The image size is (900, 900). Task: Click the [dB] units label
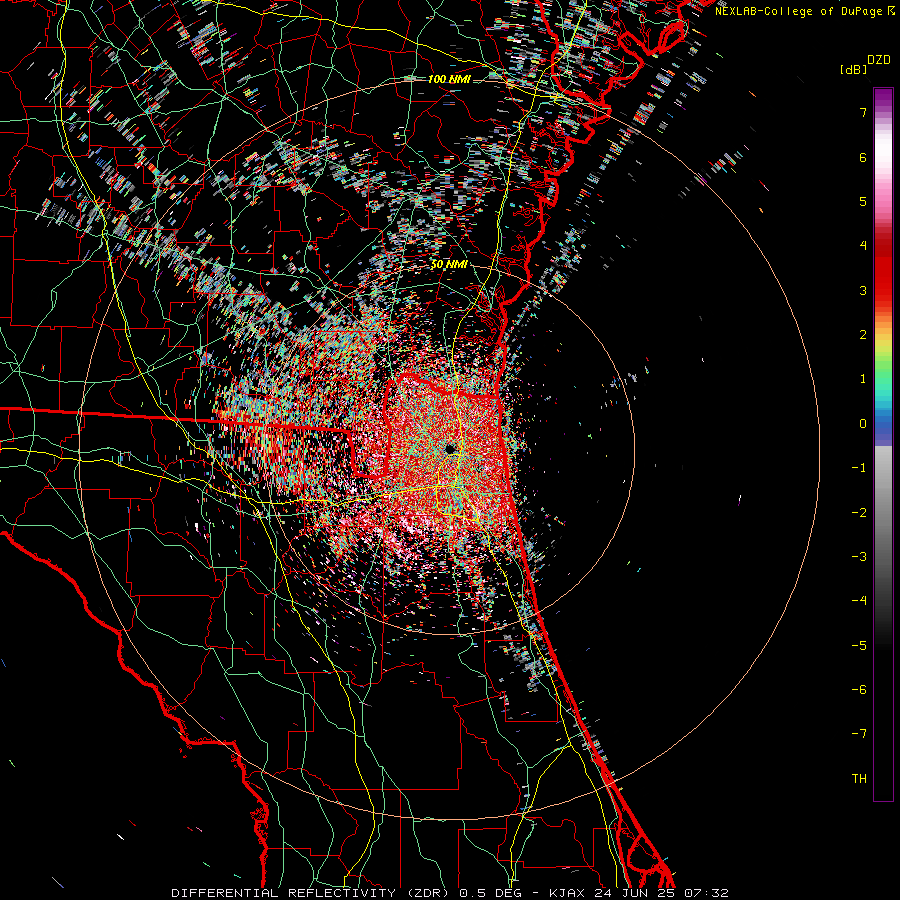point(854,69)
